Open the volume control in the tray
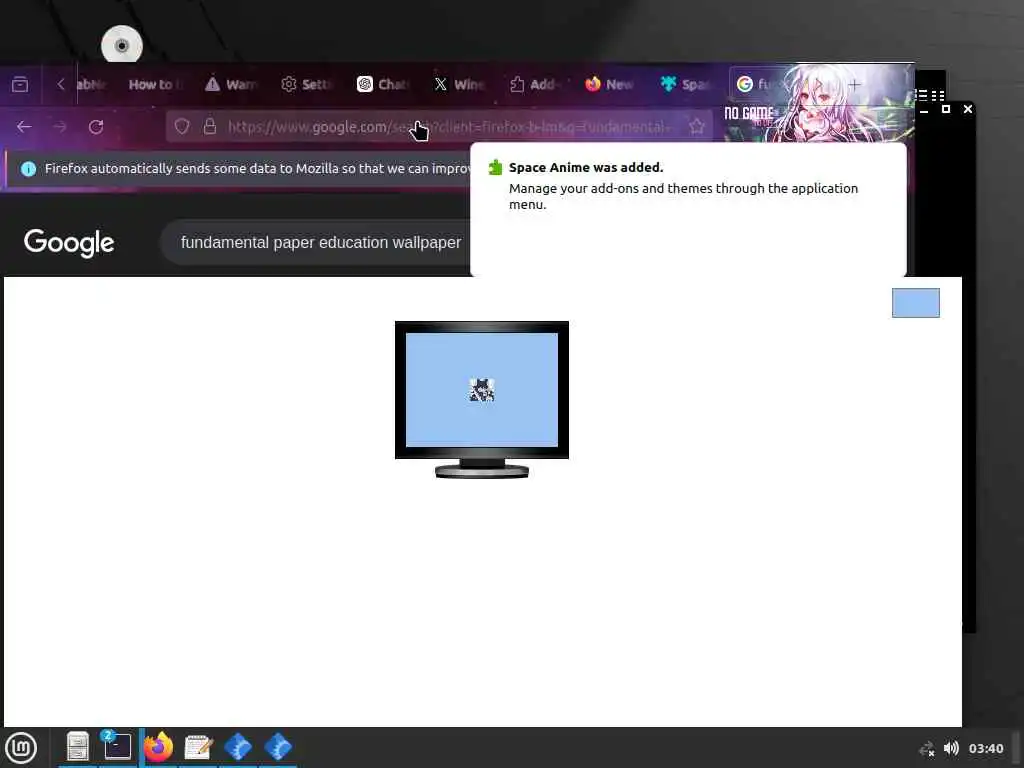The image size is (1024, 768). pyautogui.click(x=952, y=748)
